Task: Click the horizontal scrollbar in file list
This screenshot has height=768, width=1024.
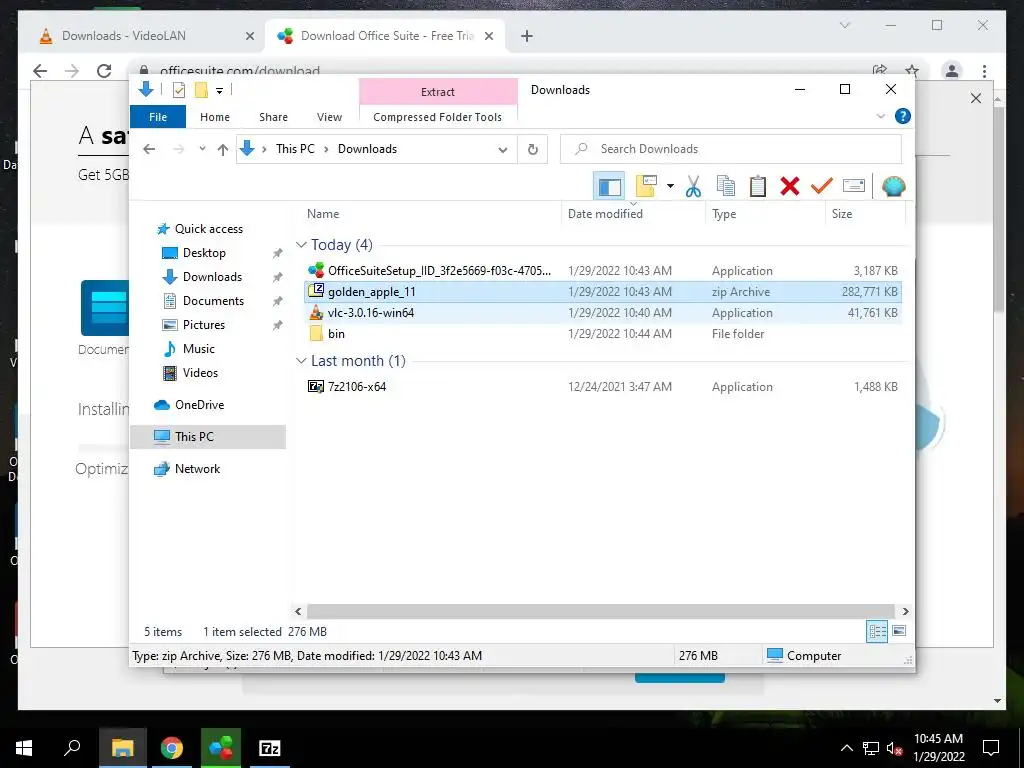Action: coord(601,611)
